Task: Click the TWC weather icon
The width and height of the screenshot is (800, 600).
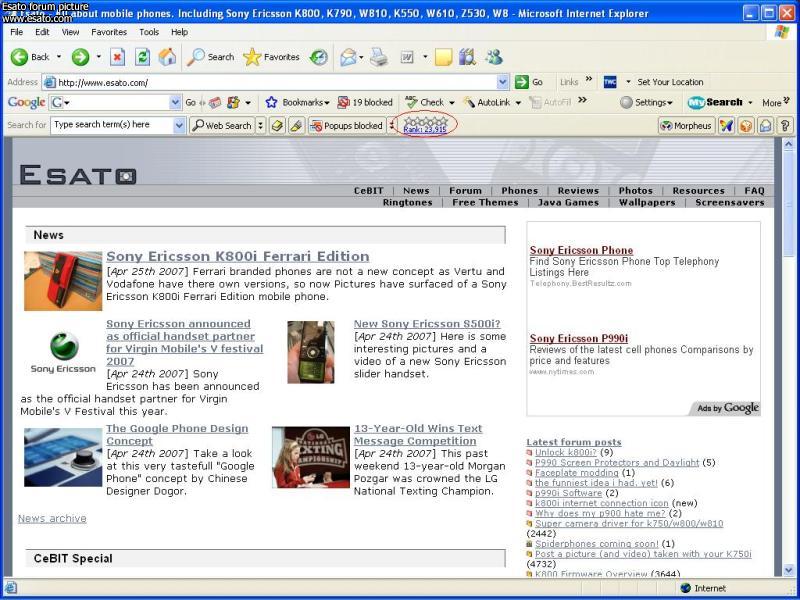Action: coord(610,82)
